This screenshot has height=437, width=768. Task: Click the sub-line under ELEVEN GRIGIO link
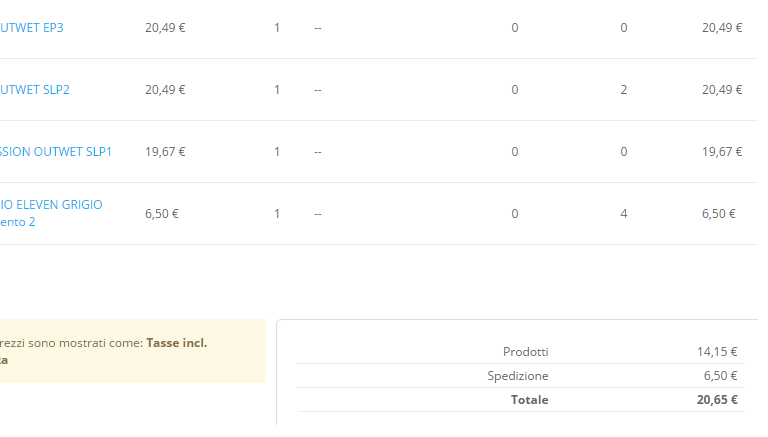pyautogui.click(x=18, y=222)
